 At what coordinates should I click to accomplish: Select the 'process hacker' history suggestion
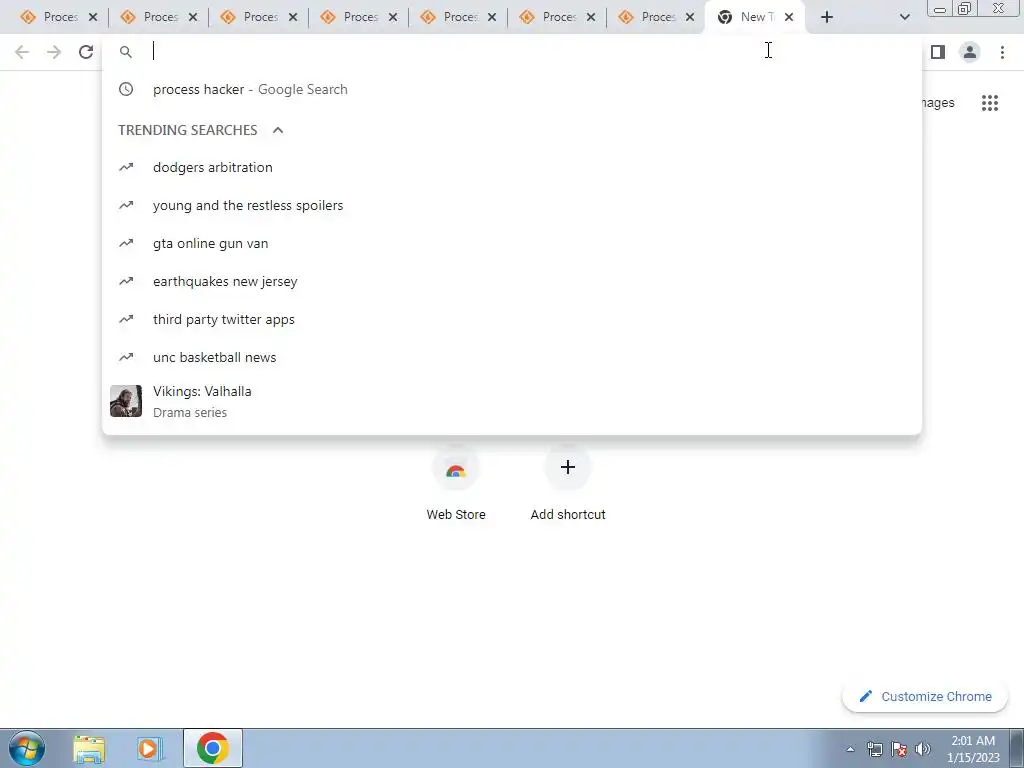point(512,89)
